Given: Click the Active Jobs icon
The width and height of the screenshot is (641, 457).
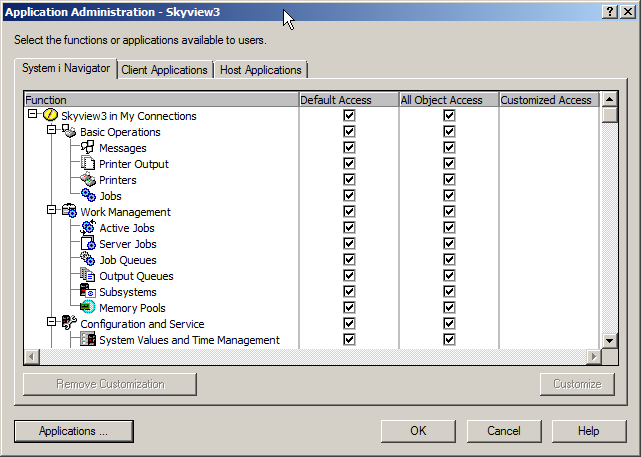Looking at the screenshot, I should pos(88,227).
